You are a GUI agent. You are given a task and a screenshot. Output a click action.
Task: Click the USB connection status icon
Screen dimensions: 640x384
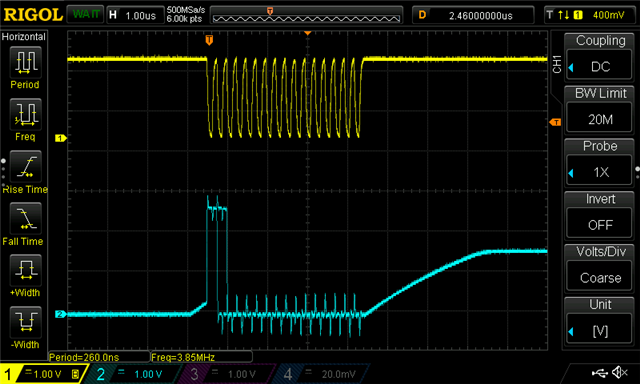pyautogui.click(x=600, y=373)
